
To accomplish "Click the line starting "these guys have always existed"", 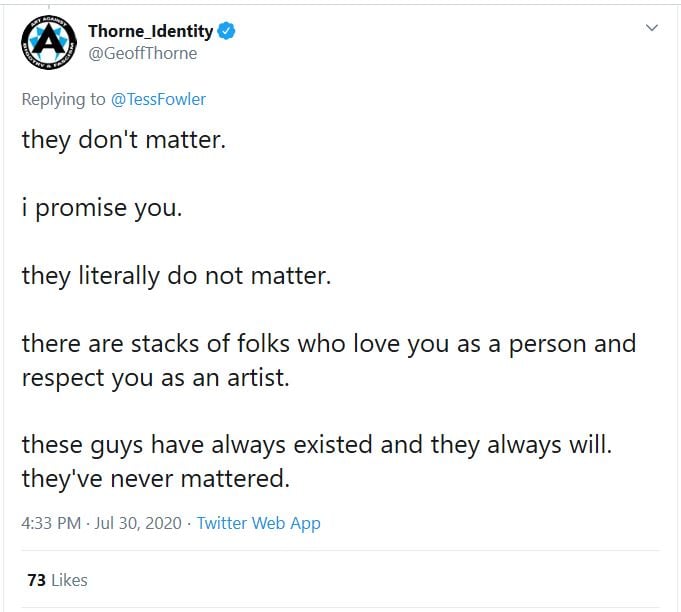I will coord(316,445).
